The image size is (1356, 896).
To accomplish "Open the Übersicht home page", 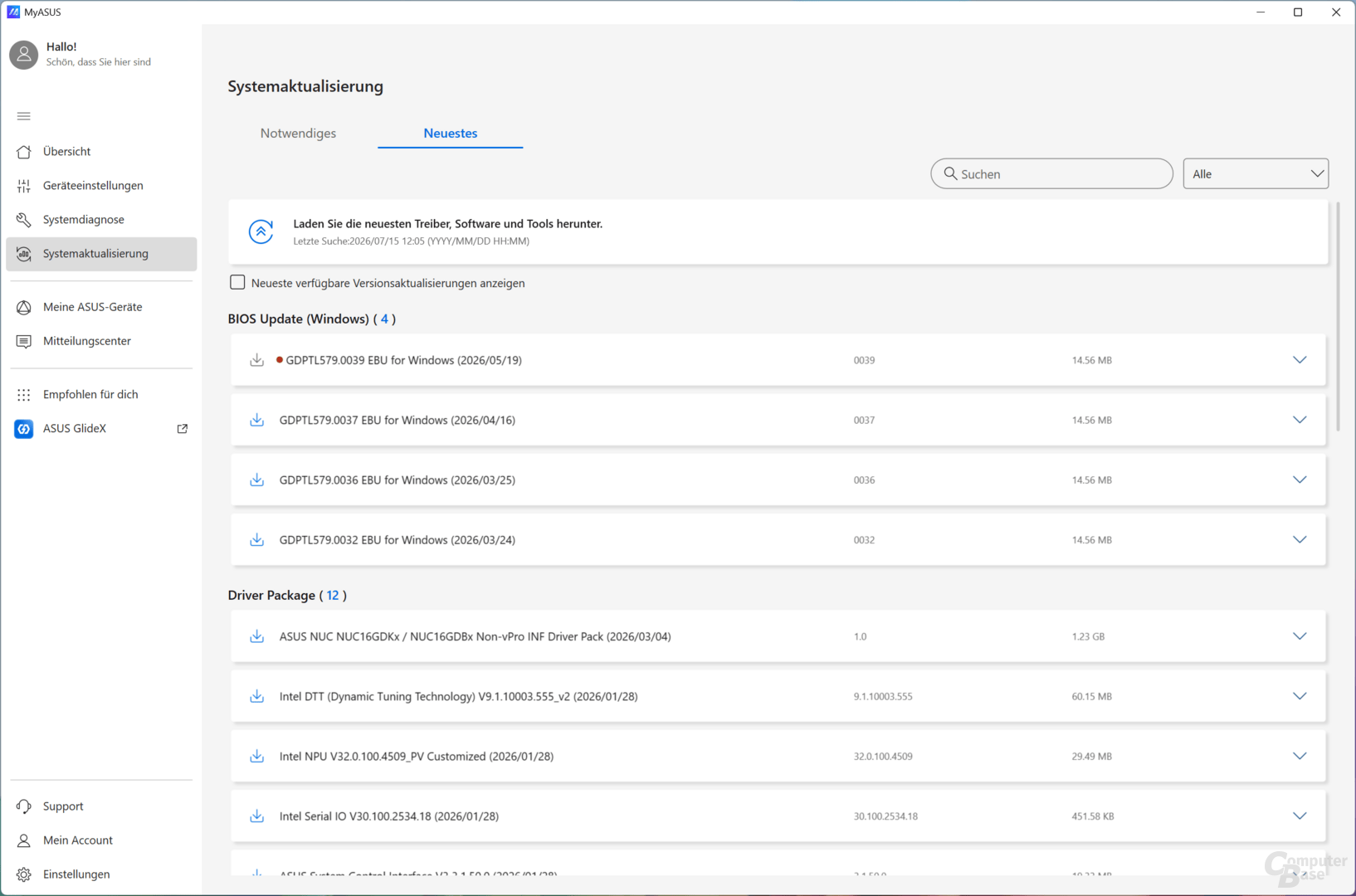I will click(101, 152).
